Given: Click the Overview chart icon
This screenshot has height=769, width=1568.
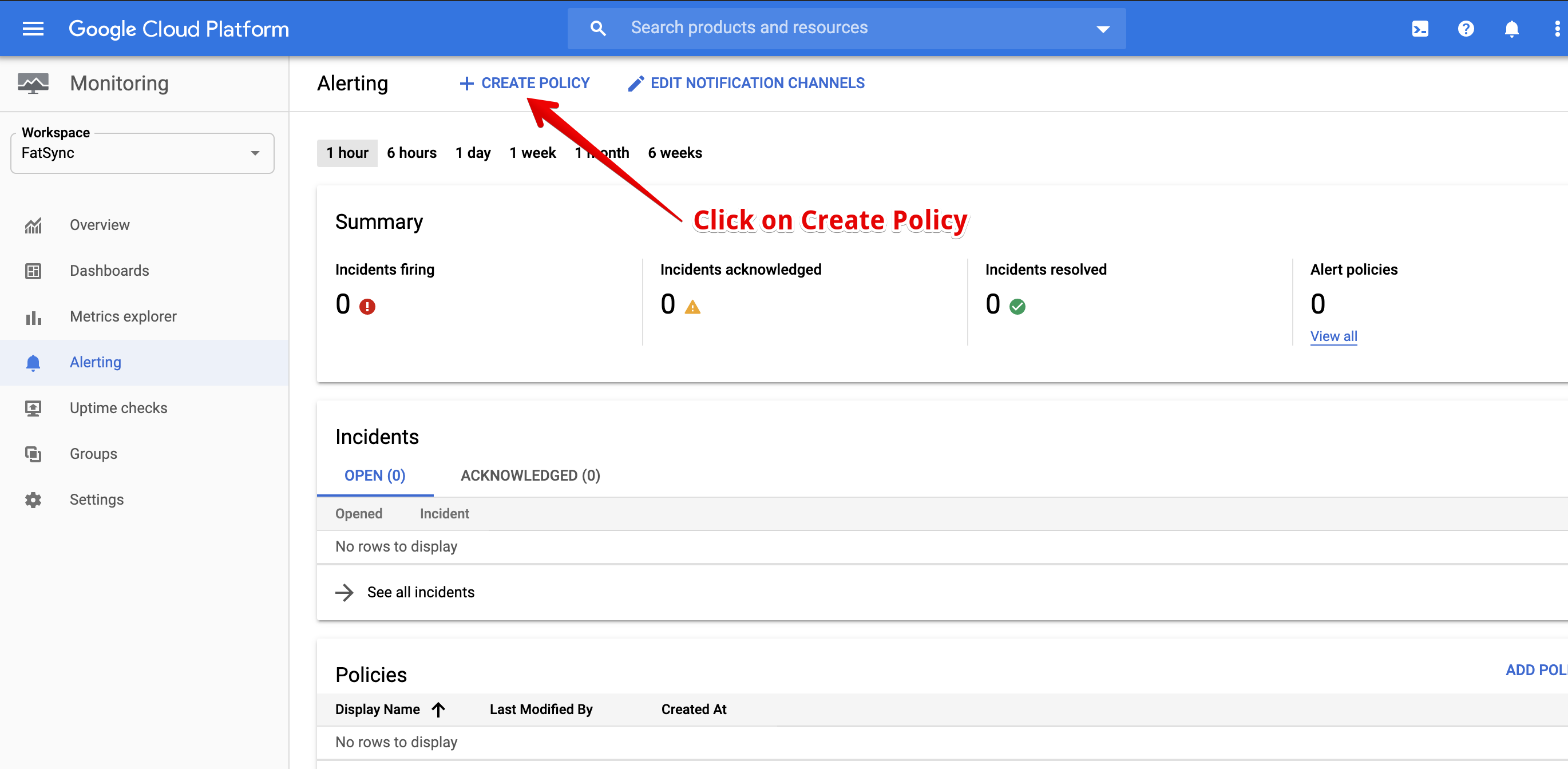Looking at the screenshot, I should (33, 225).
